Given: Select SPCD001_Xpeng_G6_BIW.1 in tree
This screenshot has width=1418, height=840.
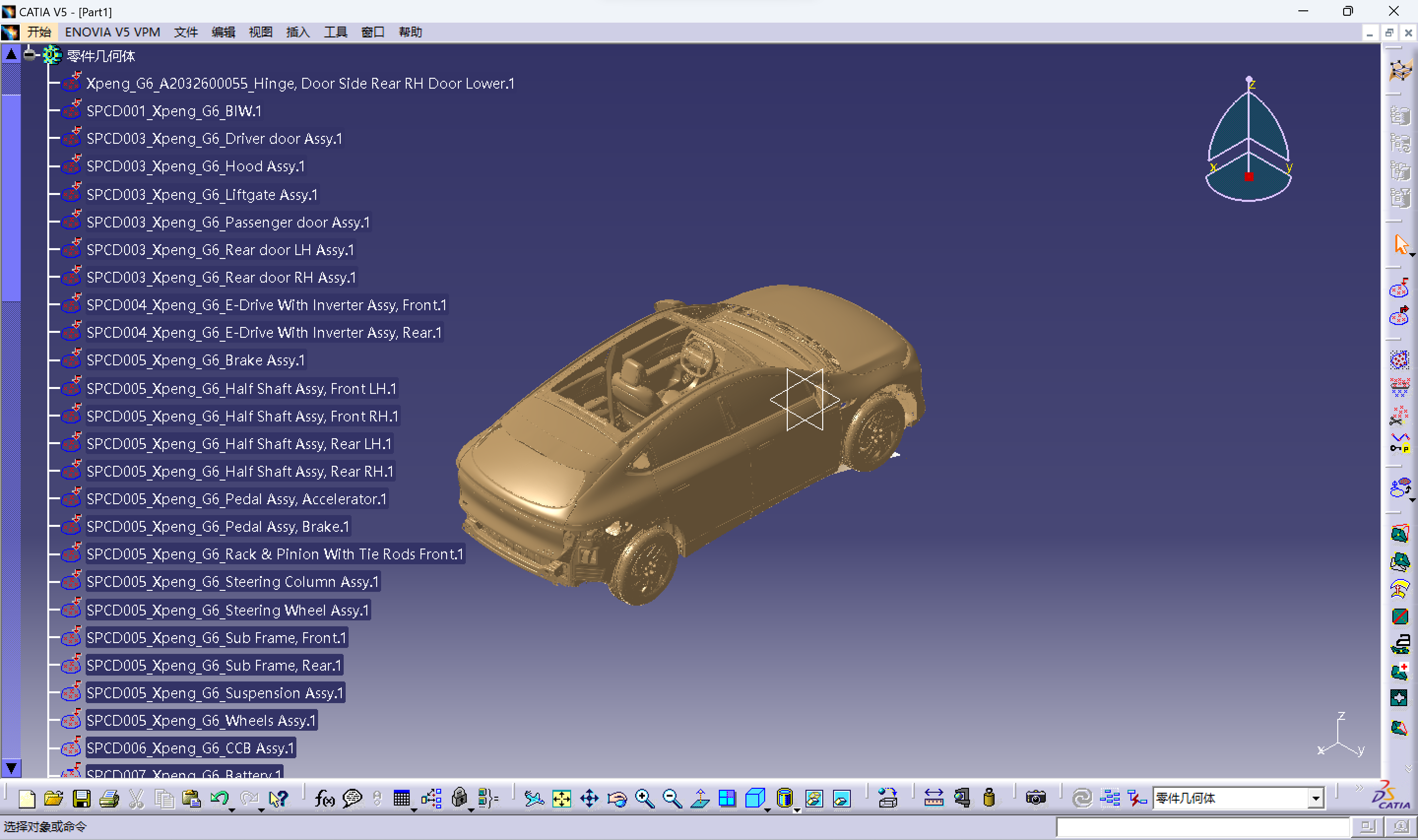Looking at the screenshot, I should [174, 111].
